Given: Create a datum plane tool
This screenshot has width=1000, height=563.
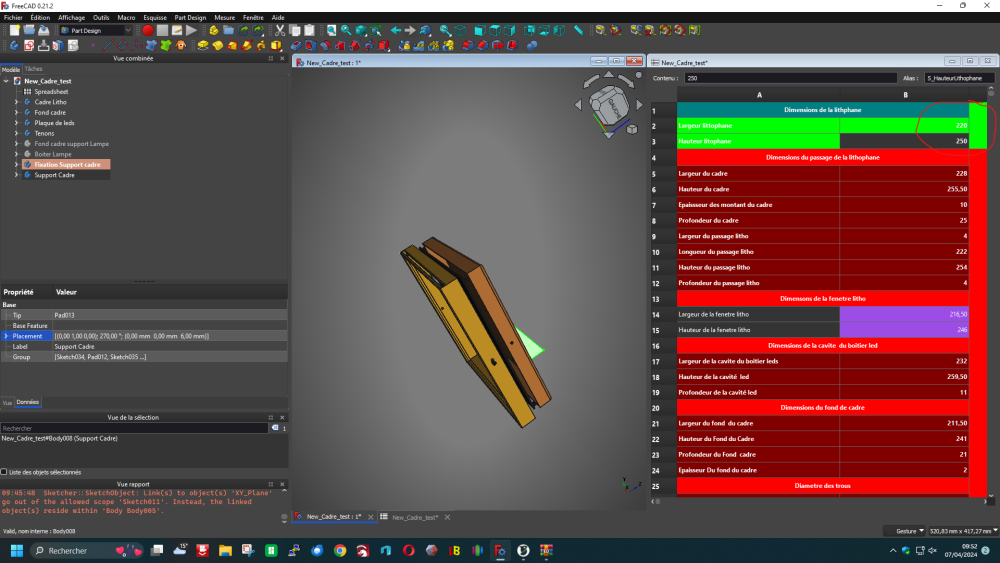Looking at the screenshot, I should [122, 45].
